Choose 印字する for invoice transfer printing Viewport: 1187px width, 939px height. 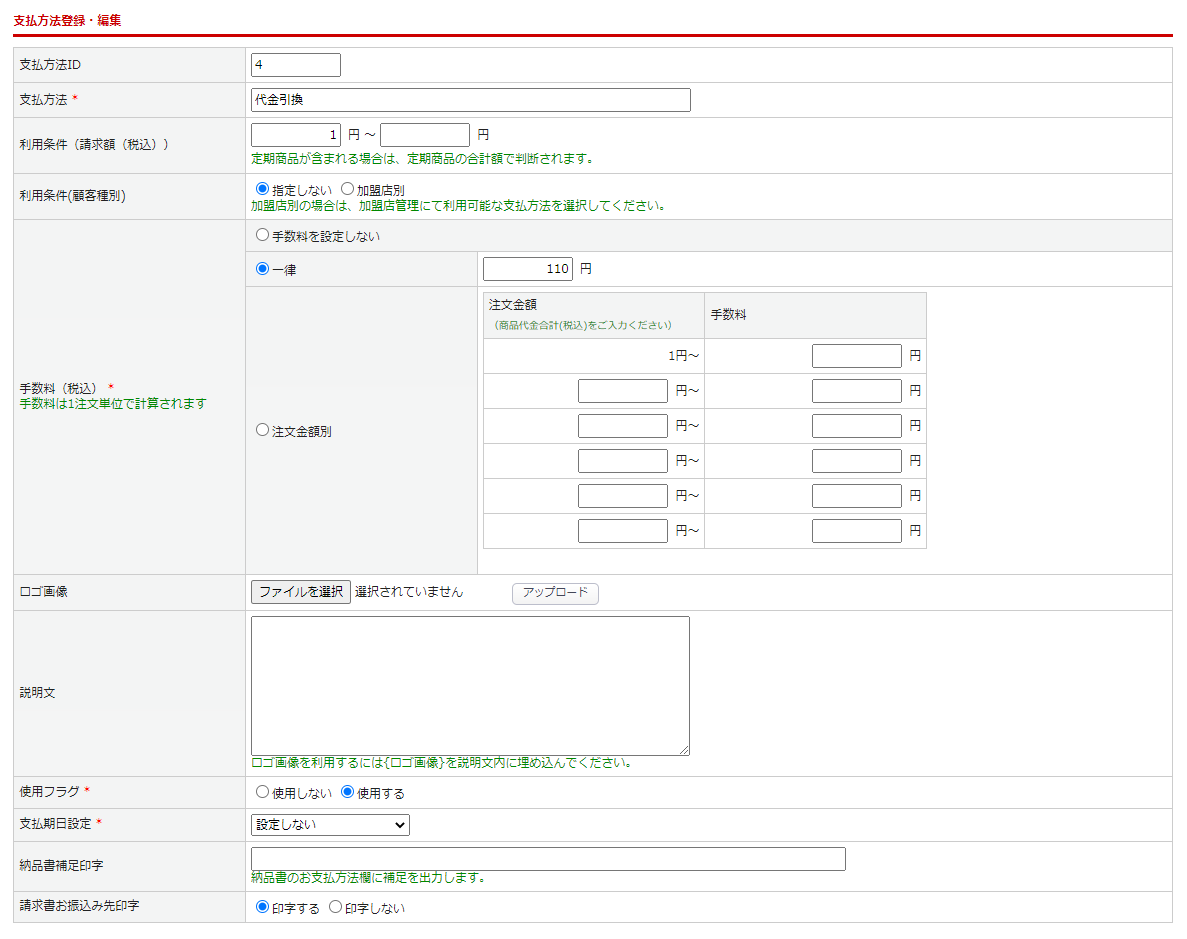[263, 907]
